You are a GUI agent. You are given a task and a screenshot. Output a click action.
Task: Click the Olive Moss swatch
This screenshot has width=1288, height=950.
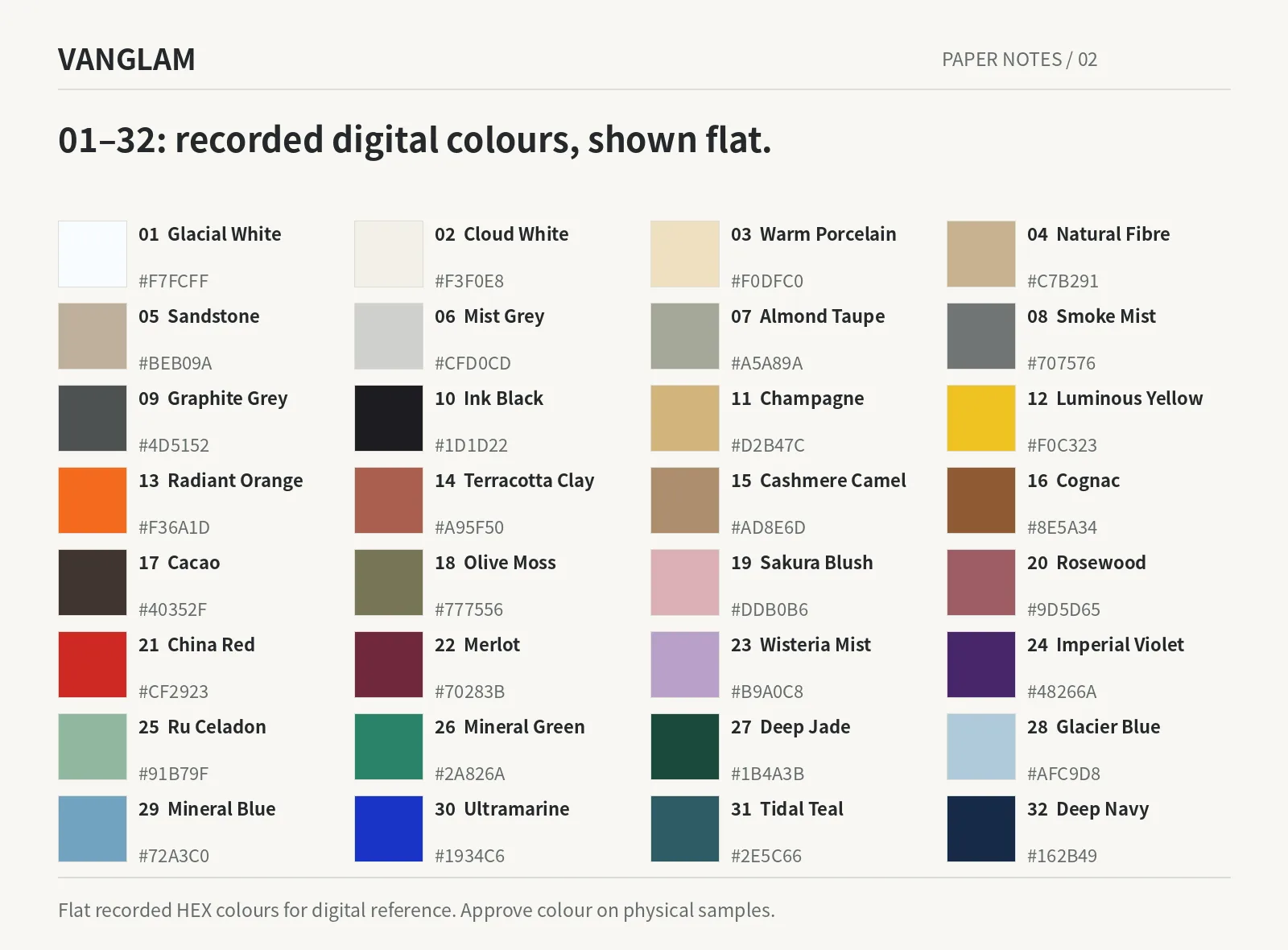pos(389,583)
